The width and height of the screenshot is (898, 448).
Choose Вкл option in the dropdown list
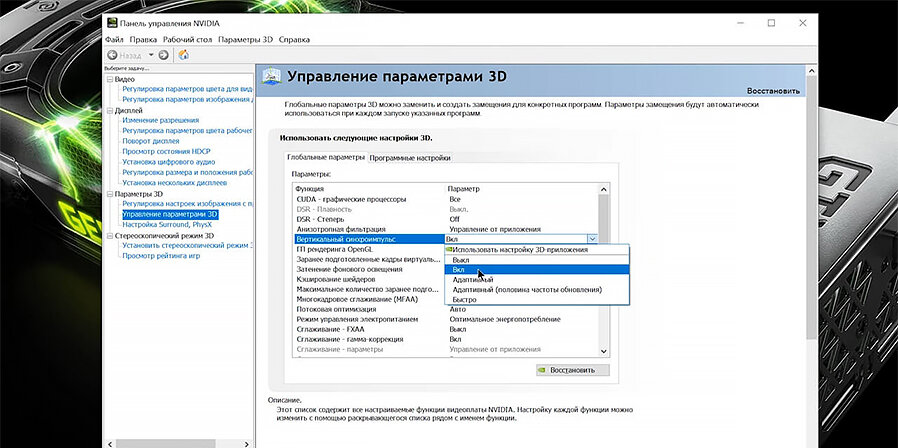point(537,269)
